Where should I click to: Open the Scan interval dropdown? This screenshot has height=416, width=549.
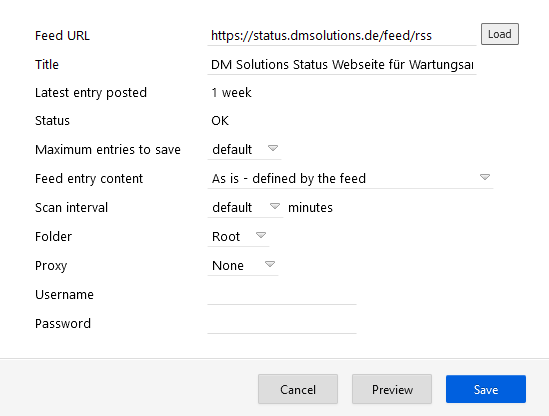(245, 208)
